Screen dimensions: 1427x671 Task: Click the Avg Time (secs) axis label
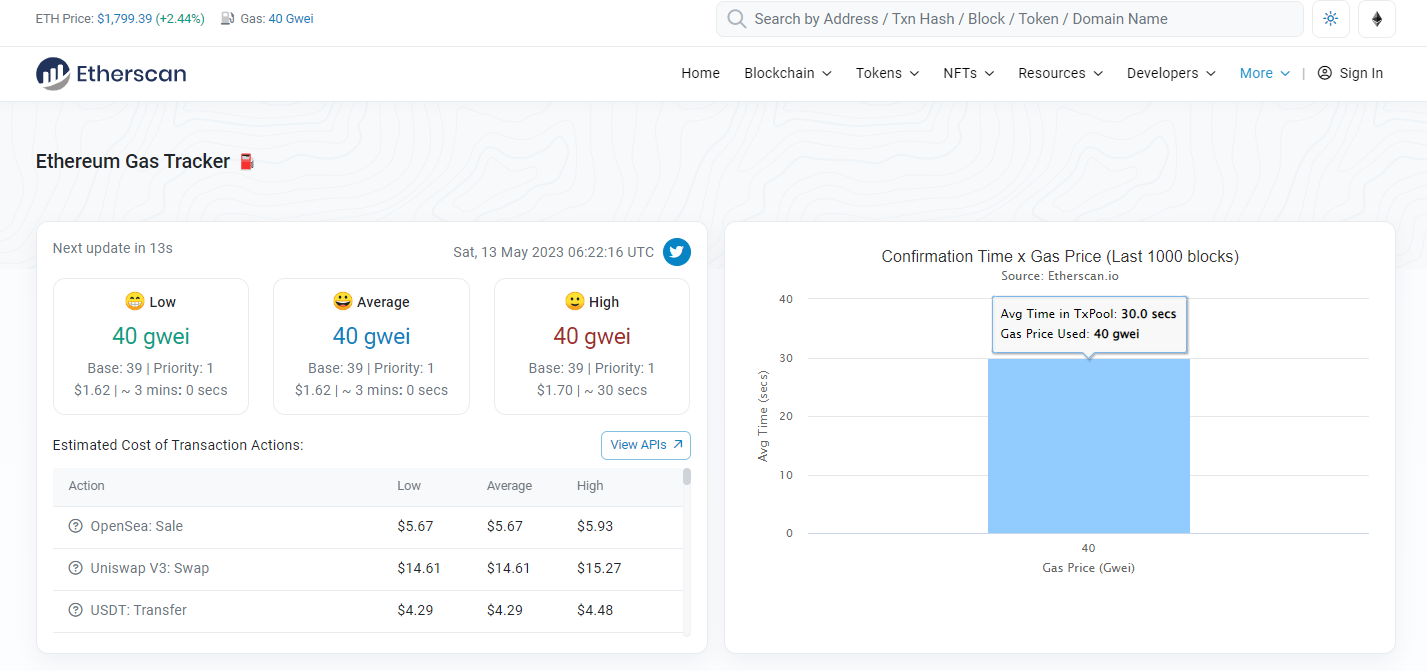pos(763,416)
